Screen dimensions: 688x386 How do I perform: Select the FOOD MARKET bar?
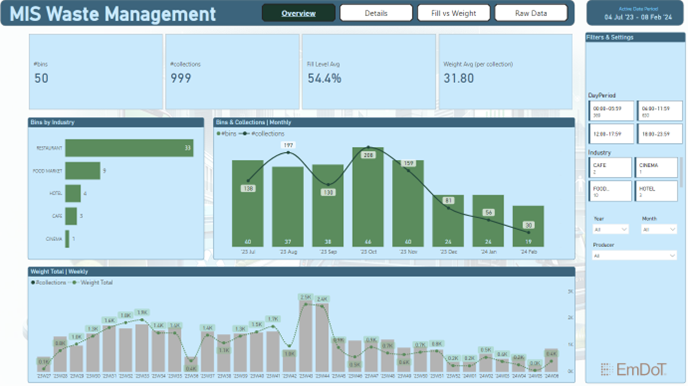[83, 171]
